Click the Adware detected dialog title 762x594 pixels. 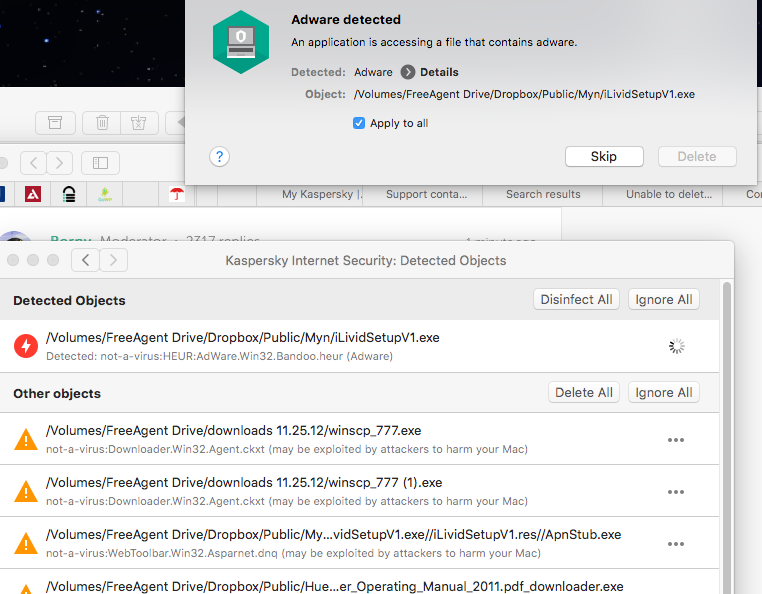point(346,19)
